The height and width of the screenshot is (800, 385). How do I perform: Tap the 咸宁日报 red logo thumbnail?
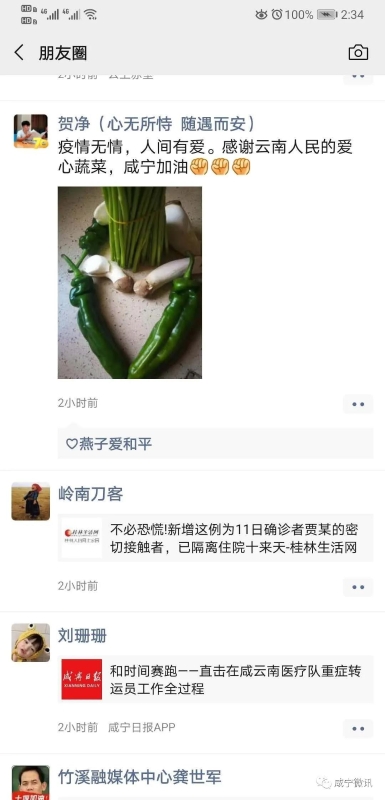(82, 679)
